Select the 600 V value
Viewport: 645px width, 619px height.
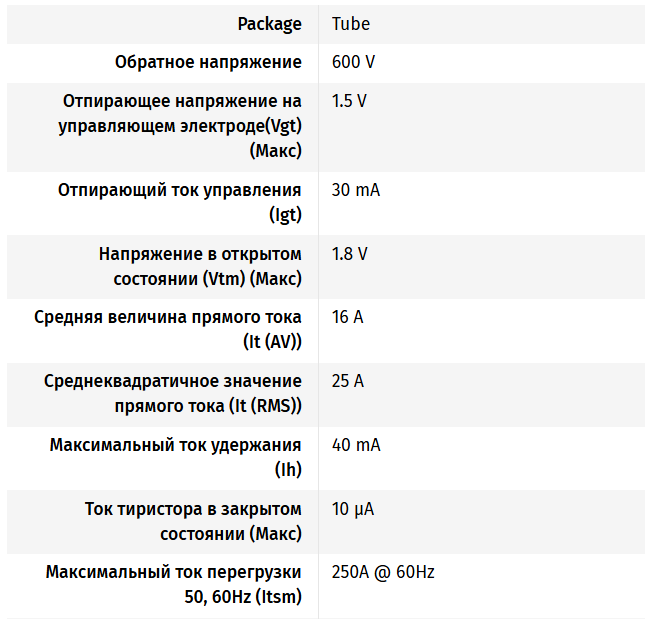point(353,62)
